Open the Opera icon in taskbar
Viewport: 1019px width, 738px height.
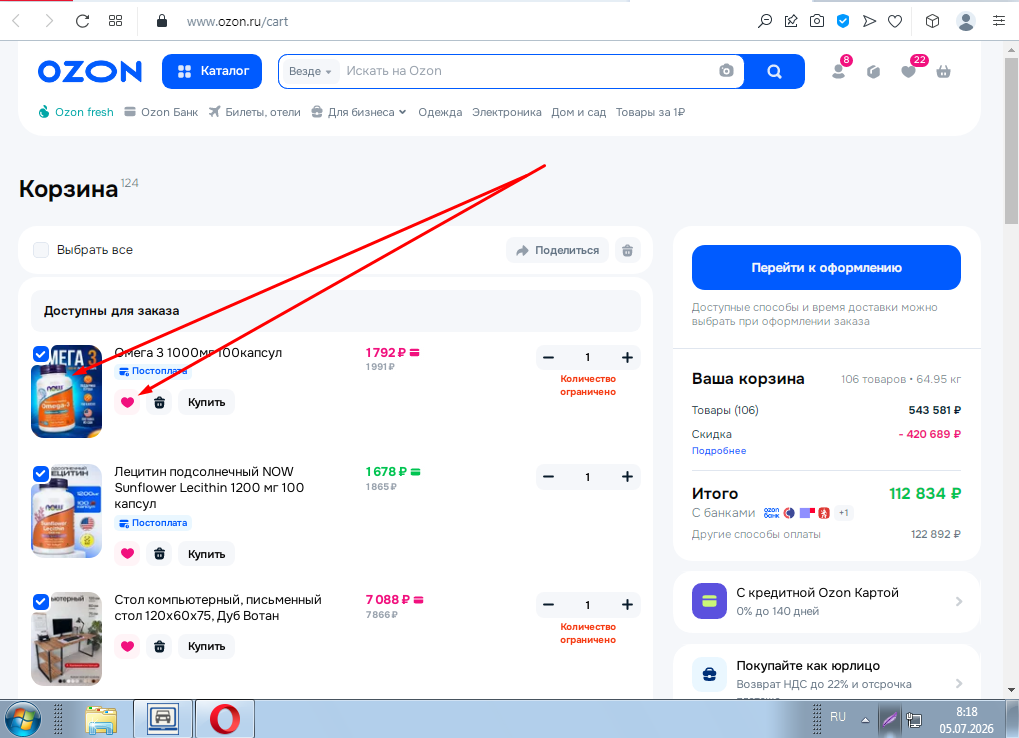[x=225, y=719]
